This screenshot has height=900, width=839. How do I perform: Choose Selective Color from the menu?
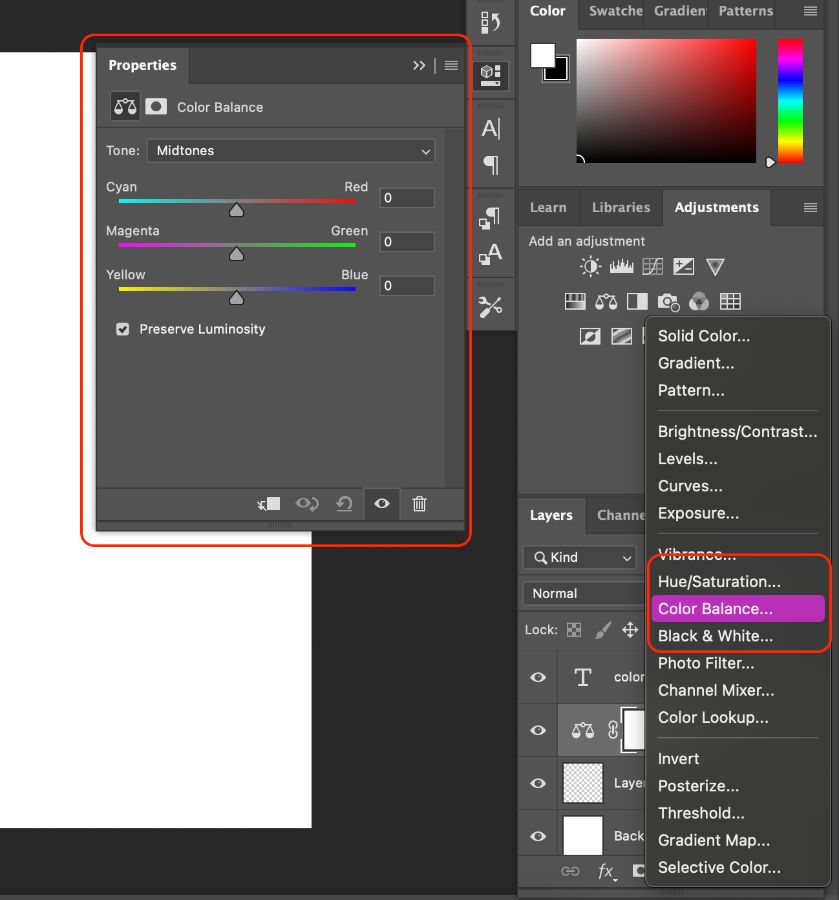[738, 867]
